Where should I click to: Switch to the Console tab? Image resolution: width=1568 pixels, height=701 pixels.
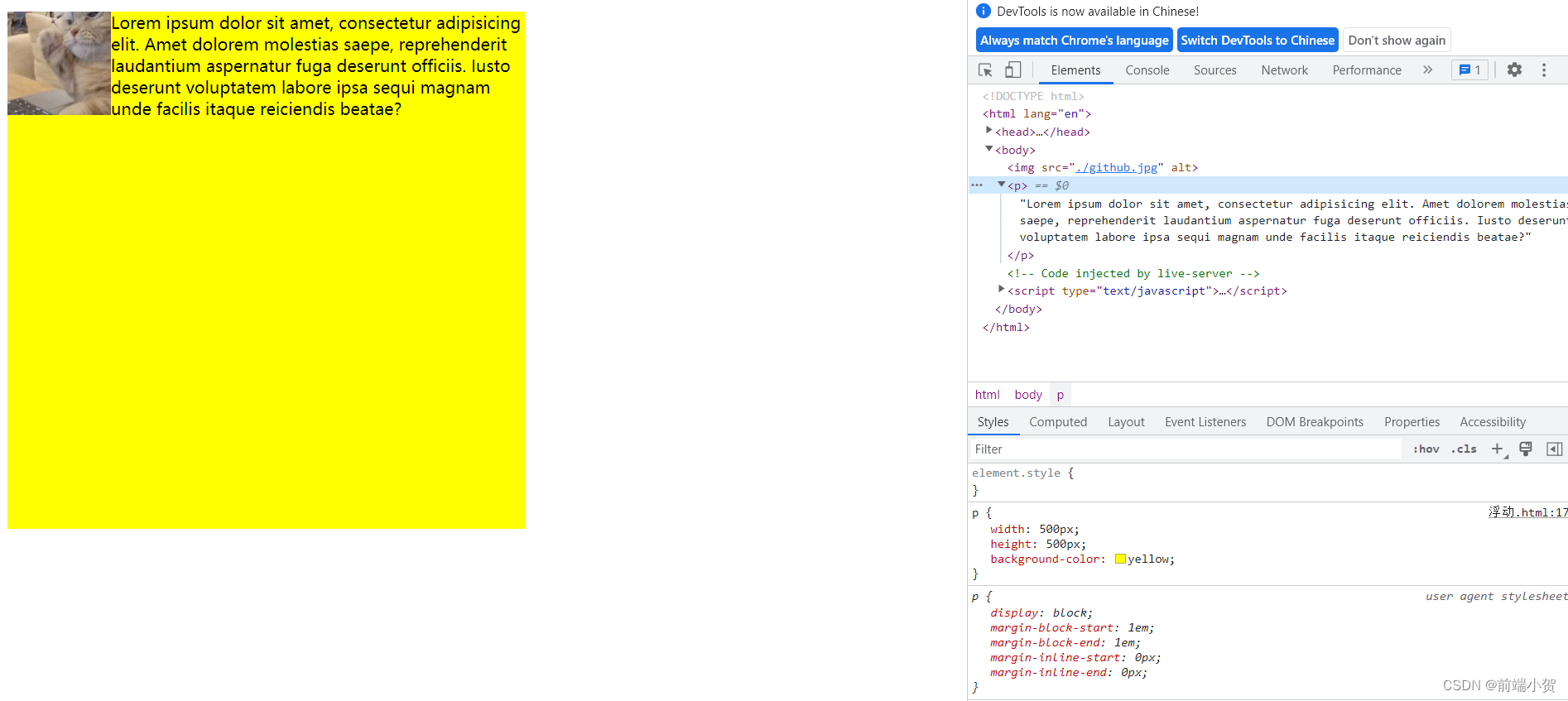click(x=1147, y=70)
